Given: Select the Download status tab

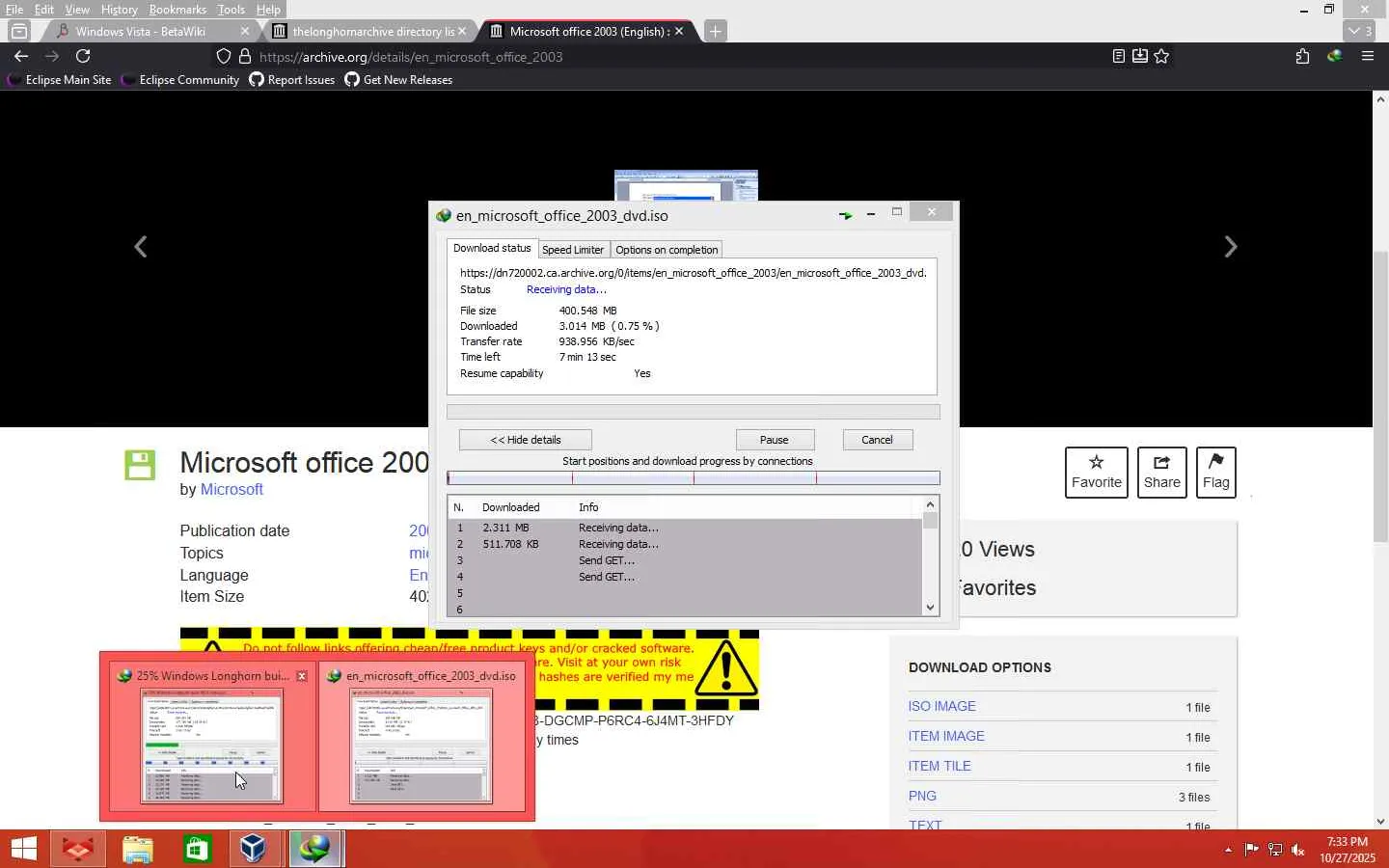Looking at the screenshot, I should 492,248.
